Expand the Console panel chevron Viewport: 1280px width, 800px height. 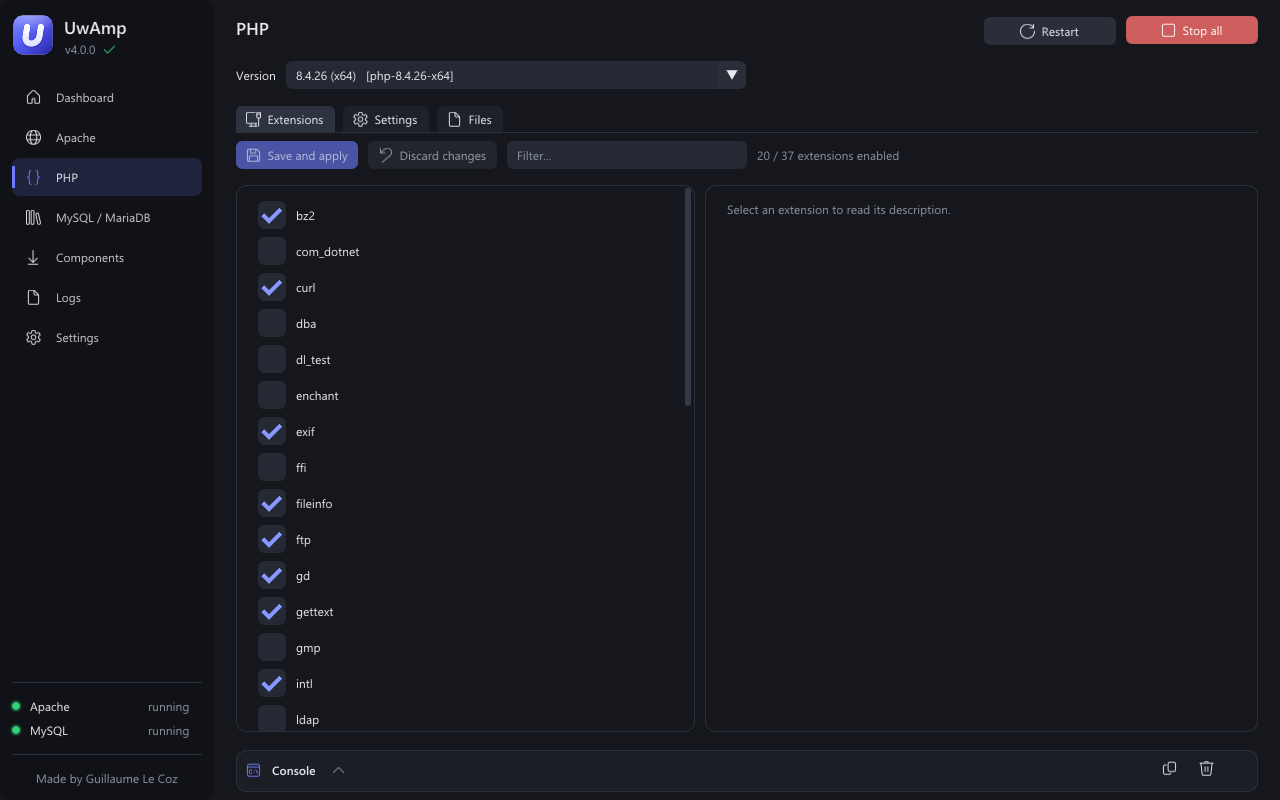[x=338, y=771]
